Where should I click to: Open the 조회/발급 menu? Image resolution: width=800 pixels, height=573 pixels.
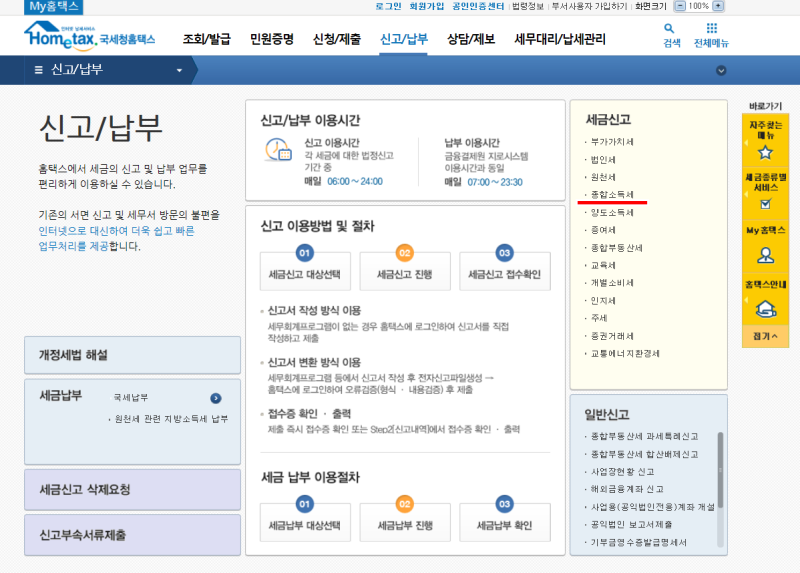(207, 39)
